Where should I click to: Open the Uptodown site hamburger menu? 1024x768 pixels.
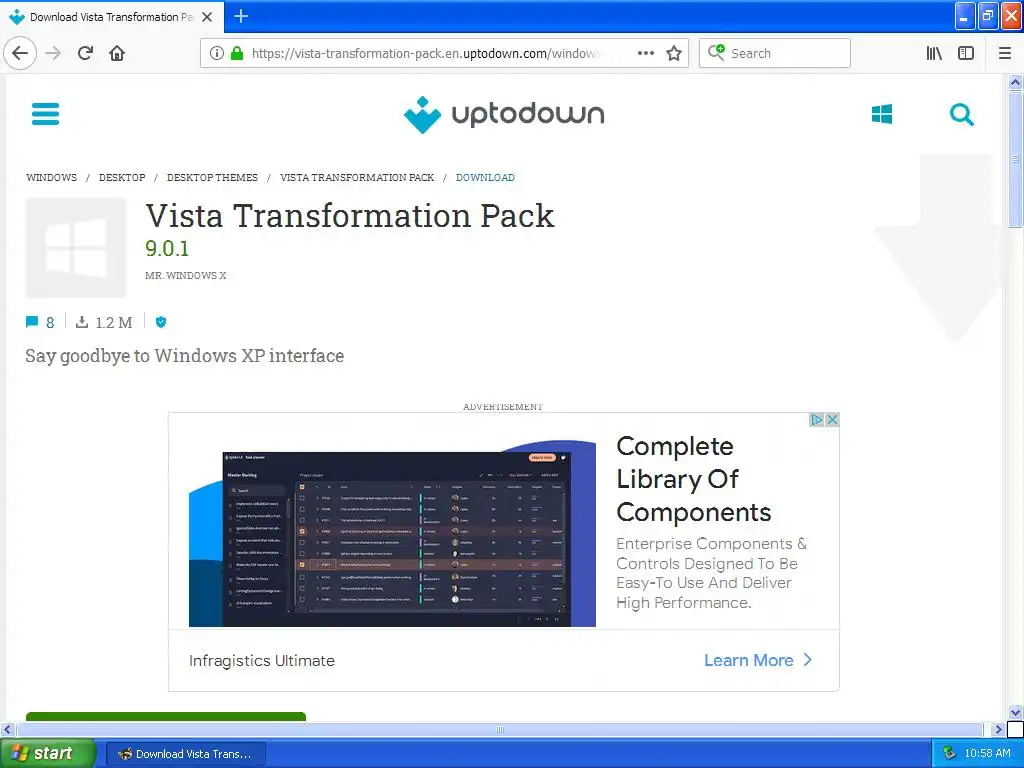pyautogui.click(x=46, y=114)
